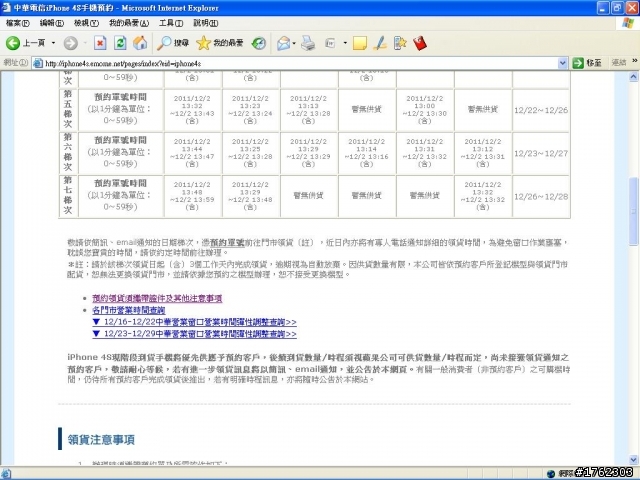Open the 工具 (Tools) menu

click(171, 23)
